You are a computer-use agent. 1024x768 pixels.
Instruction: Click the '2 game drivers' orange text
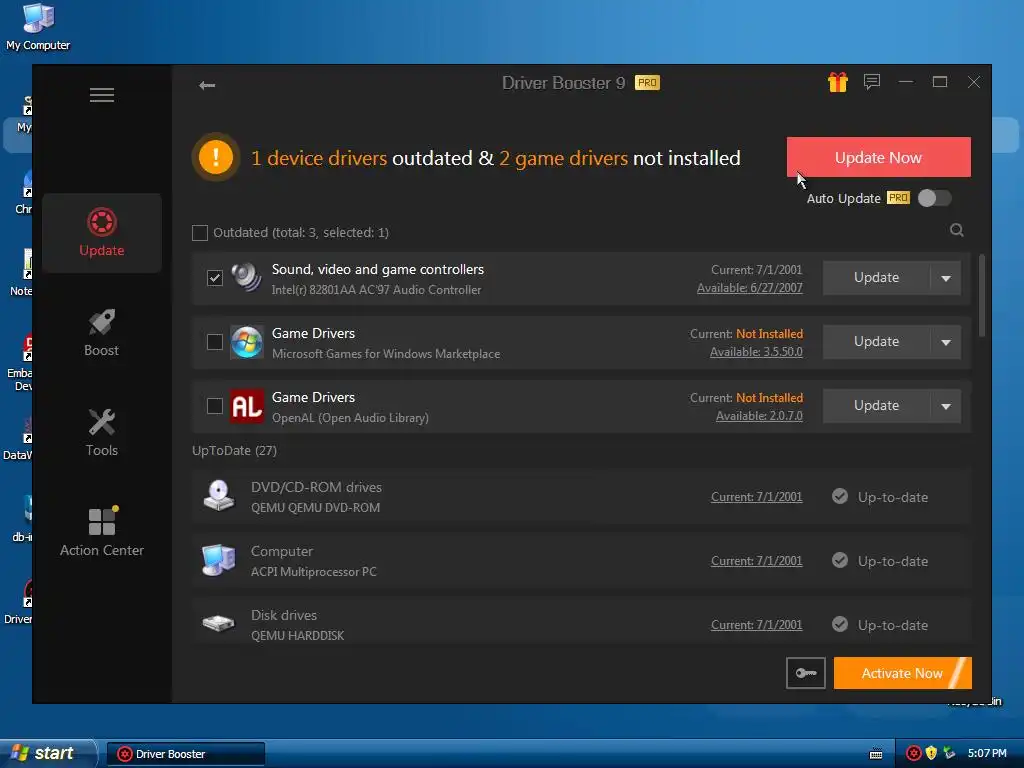(564, 158)
